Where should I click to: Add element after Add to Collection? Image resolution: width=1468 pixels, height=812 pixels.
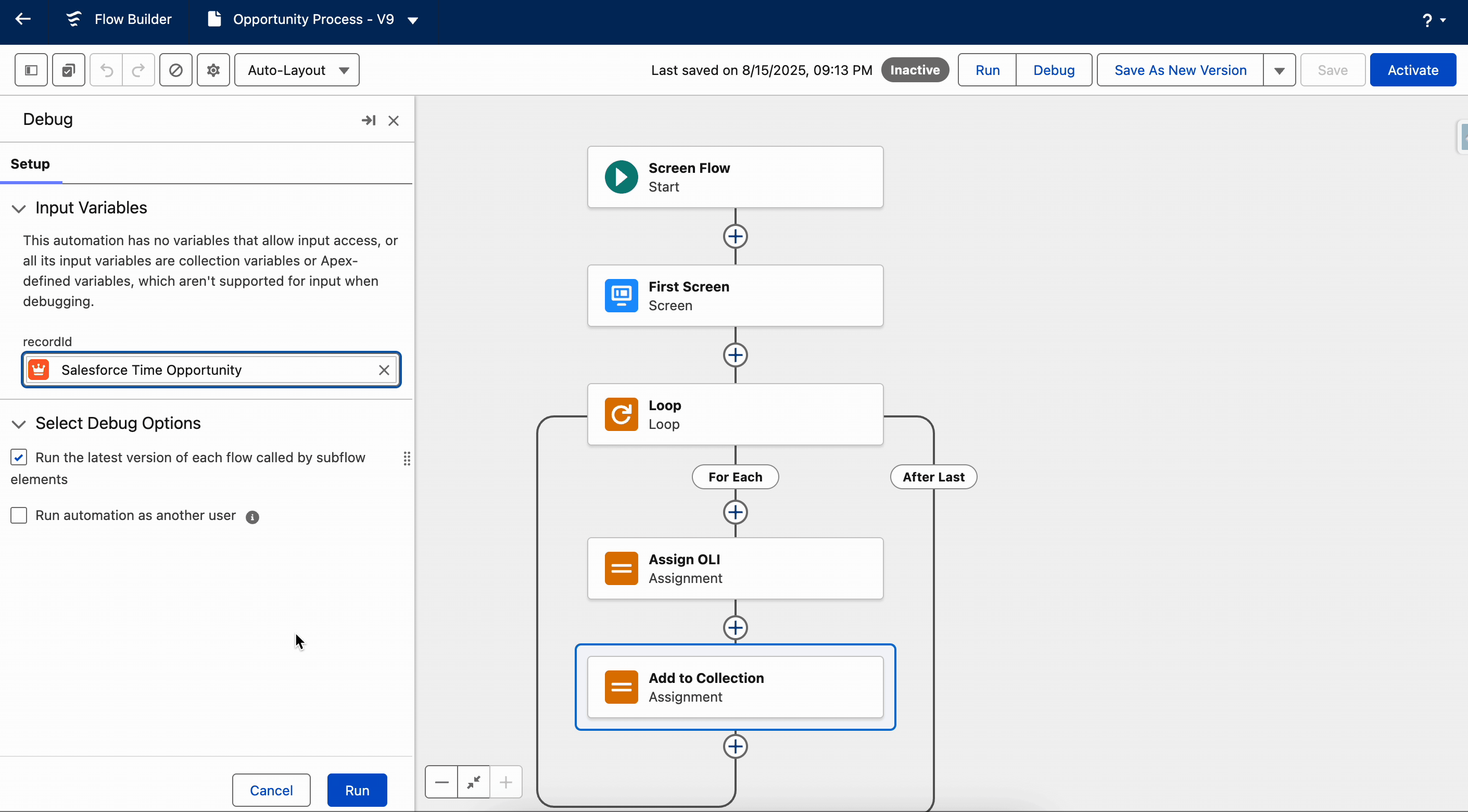click(x=735, y=746)
